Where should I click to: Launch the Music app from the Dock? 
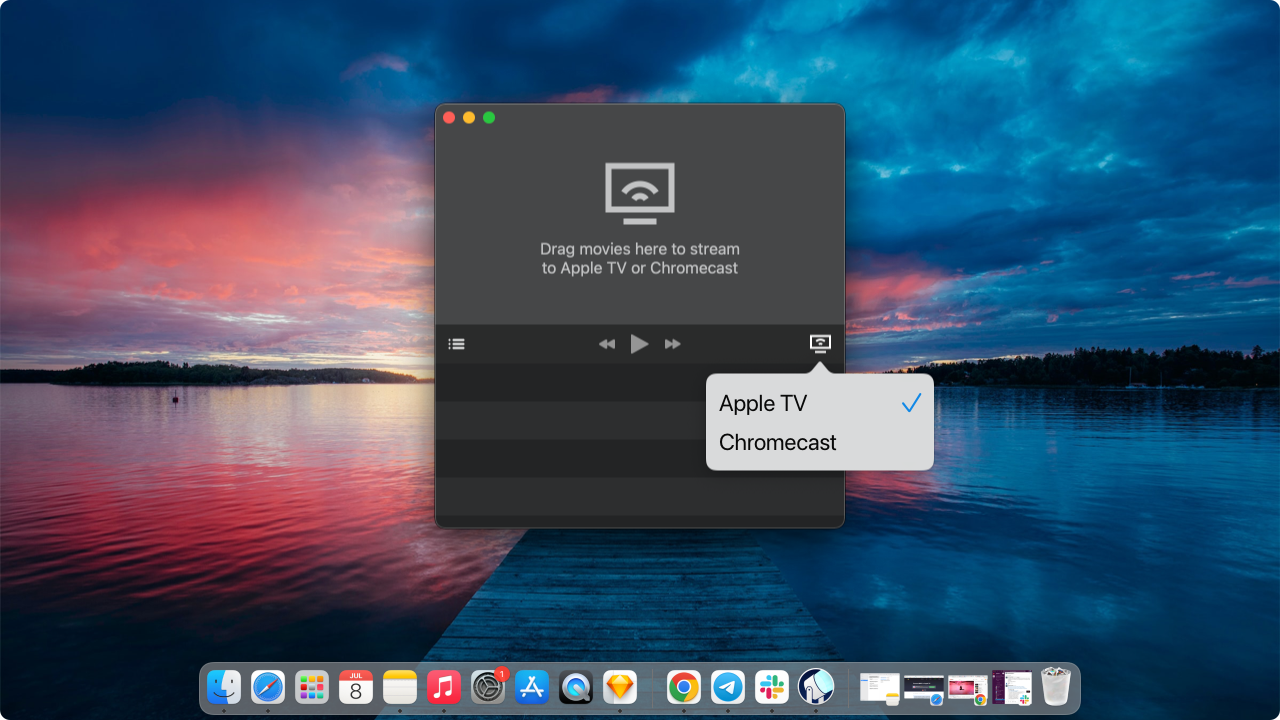click(x=444, y=687)
